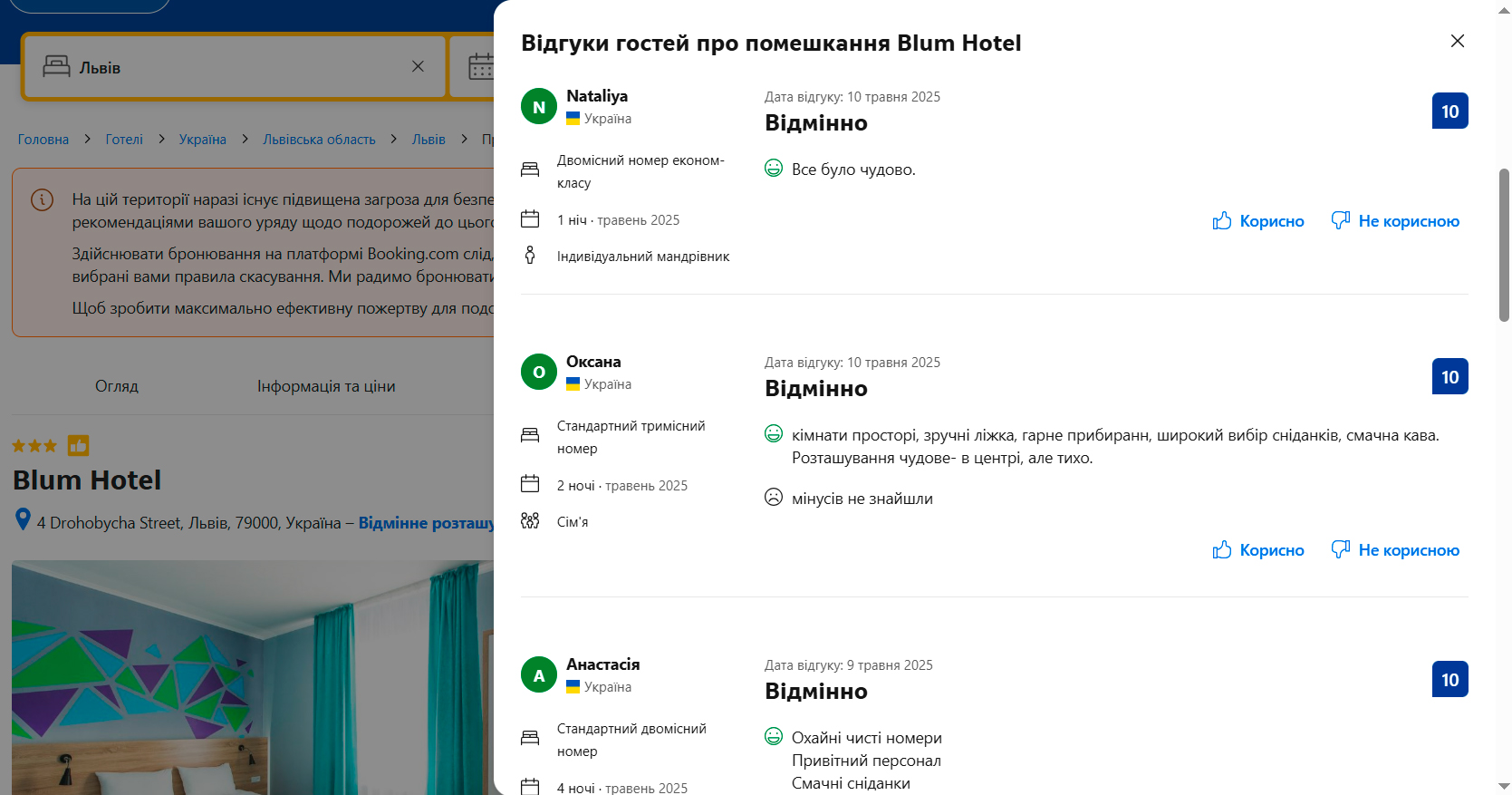1512x795 pixels.
Task: Click the score 10 badge on Оксана's review
Action: click(1449, 377)
